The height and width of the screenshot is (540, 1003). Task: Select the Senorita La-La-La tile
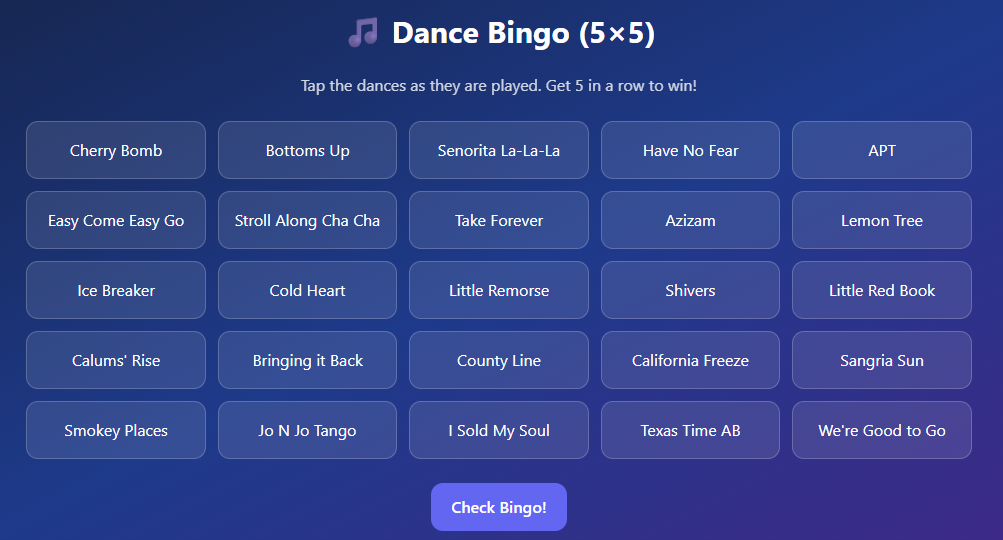coord(499,151)
